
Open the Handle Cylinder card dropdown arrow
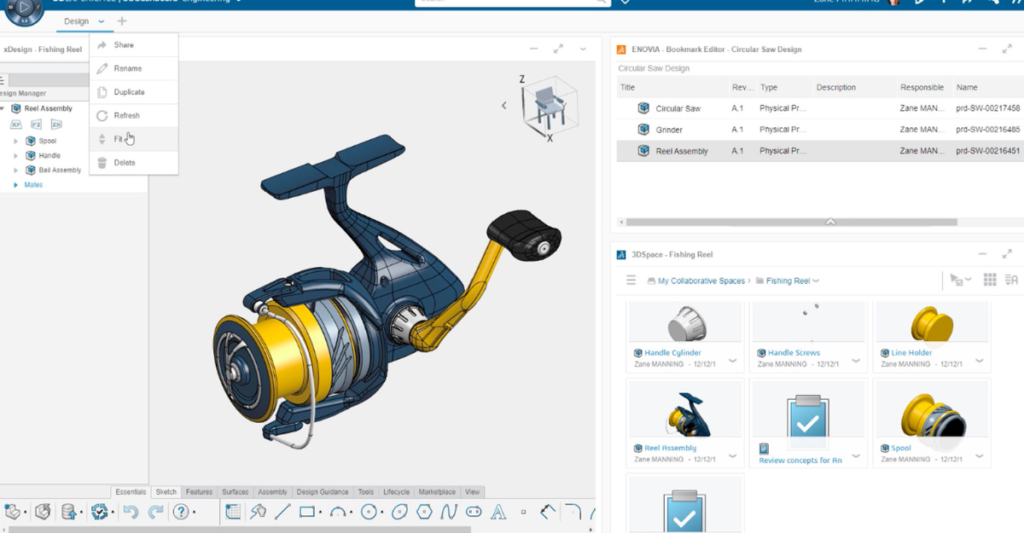[733, 360]
